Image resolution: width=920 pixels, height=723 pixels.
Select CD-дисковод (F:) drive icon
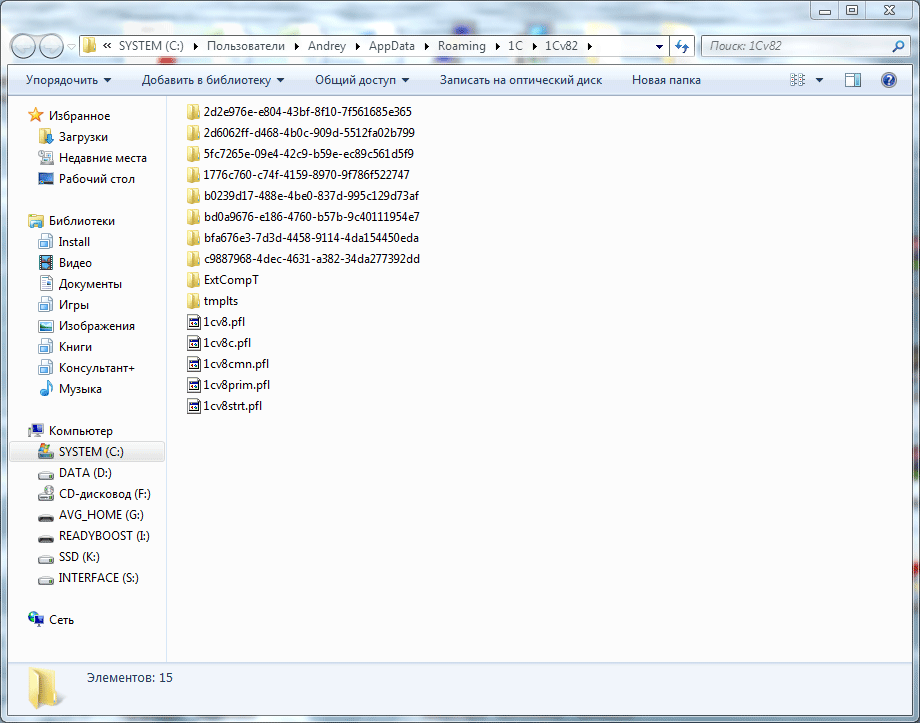point(46,494)
